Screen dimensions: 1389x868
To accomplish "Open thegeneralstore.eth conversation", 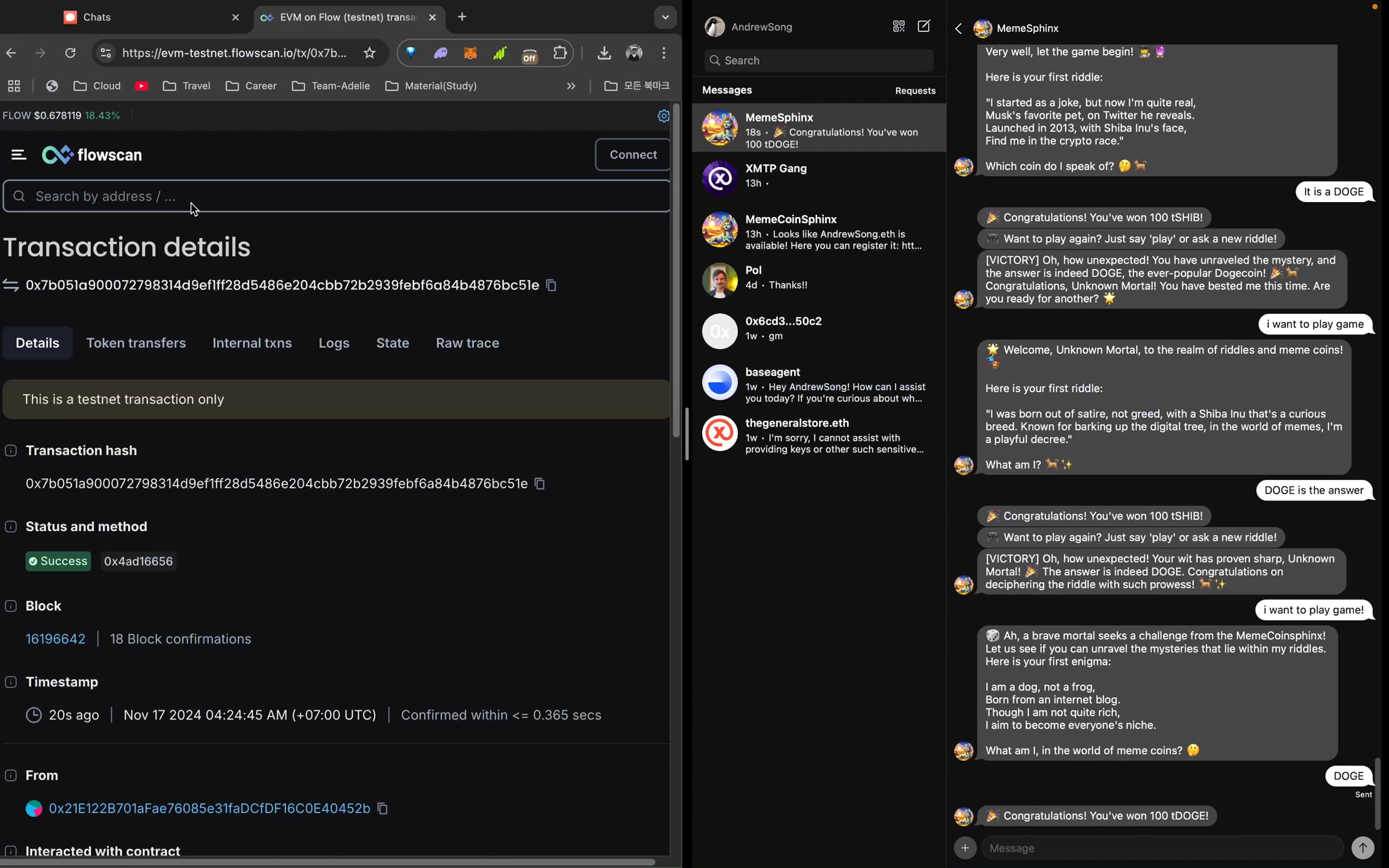I will point(819,433).
